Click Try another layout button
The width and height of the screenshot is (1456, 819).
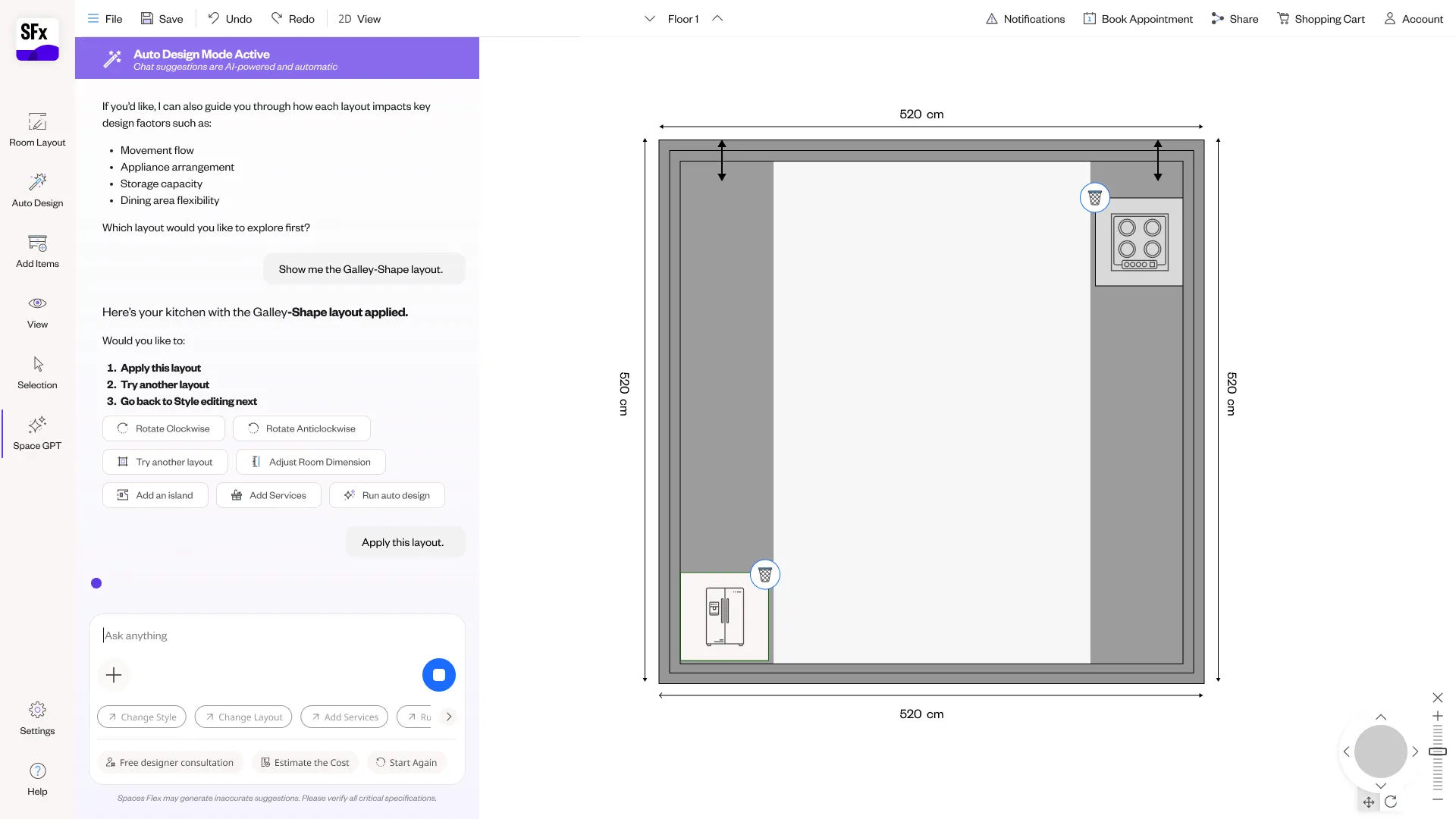point(165,462)
